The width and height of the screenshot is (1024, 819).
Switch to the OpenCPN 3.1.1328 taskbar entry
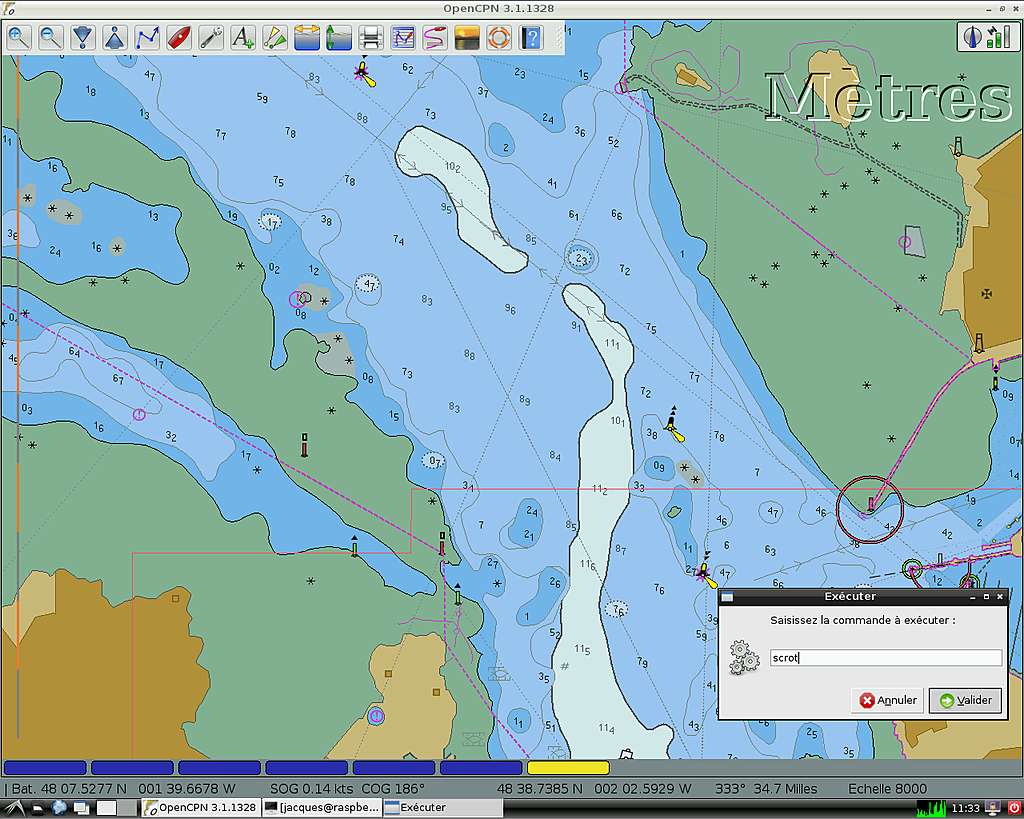pos(200,808)
